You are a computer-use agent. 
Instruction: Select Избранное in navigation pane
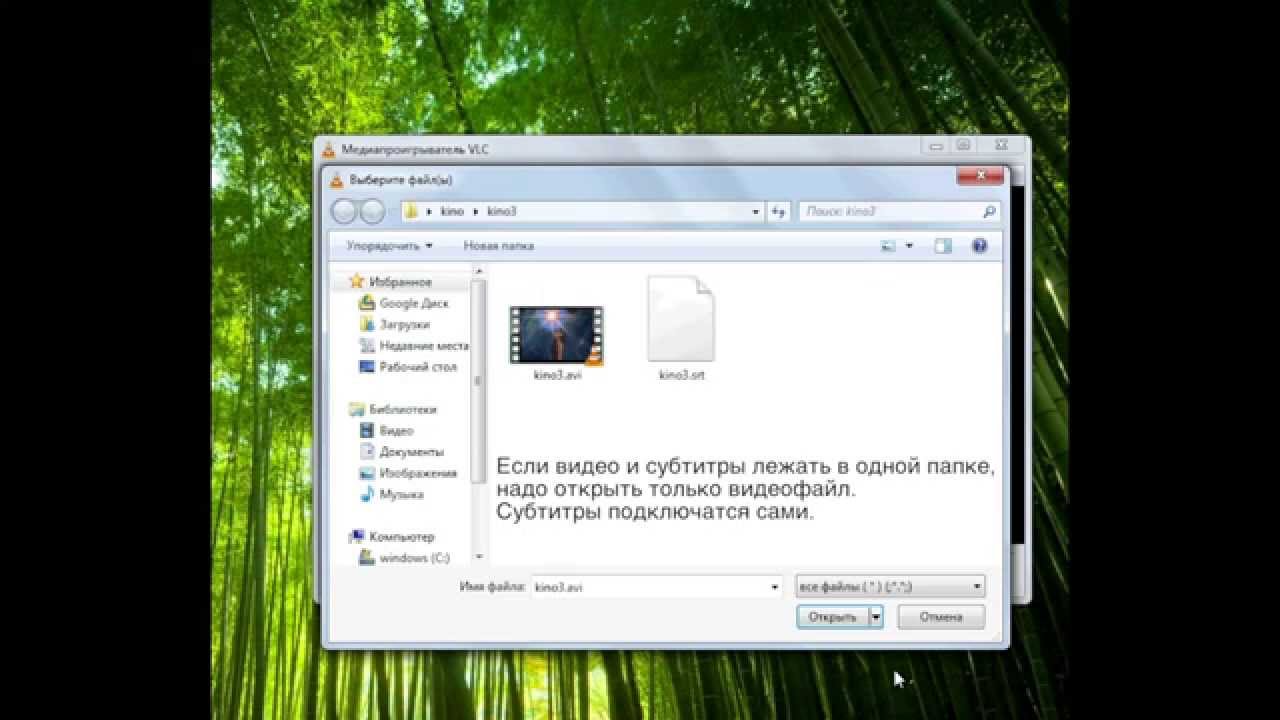coord(400,282)
